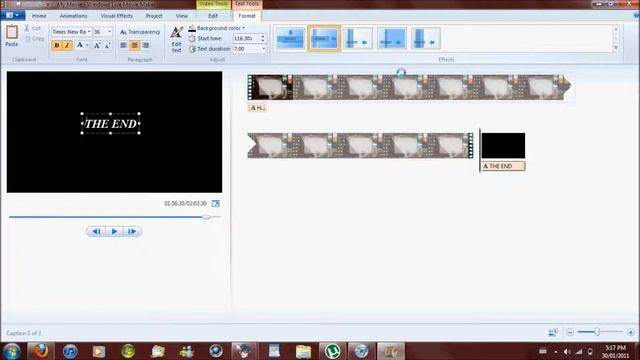This screenshot has height=360, width=640.
Task: Expand the Effects gallery more arrow
Action: [616, 48]
